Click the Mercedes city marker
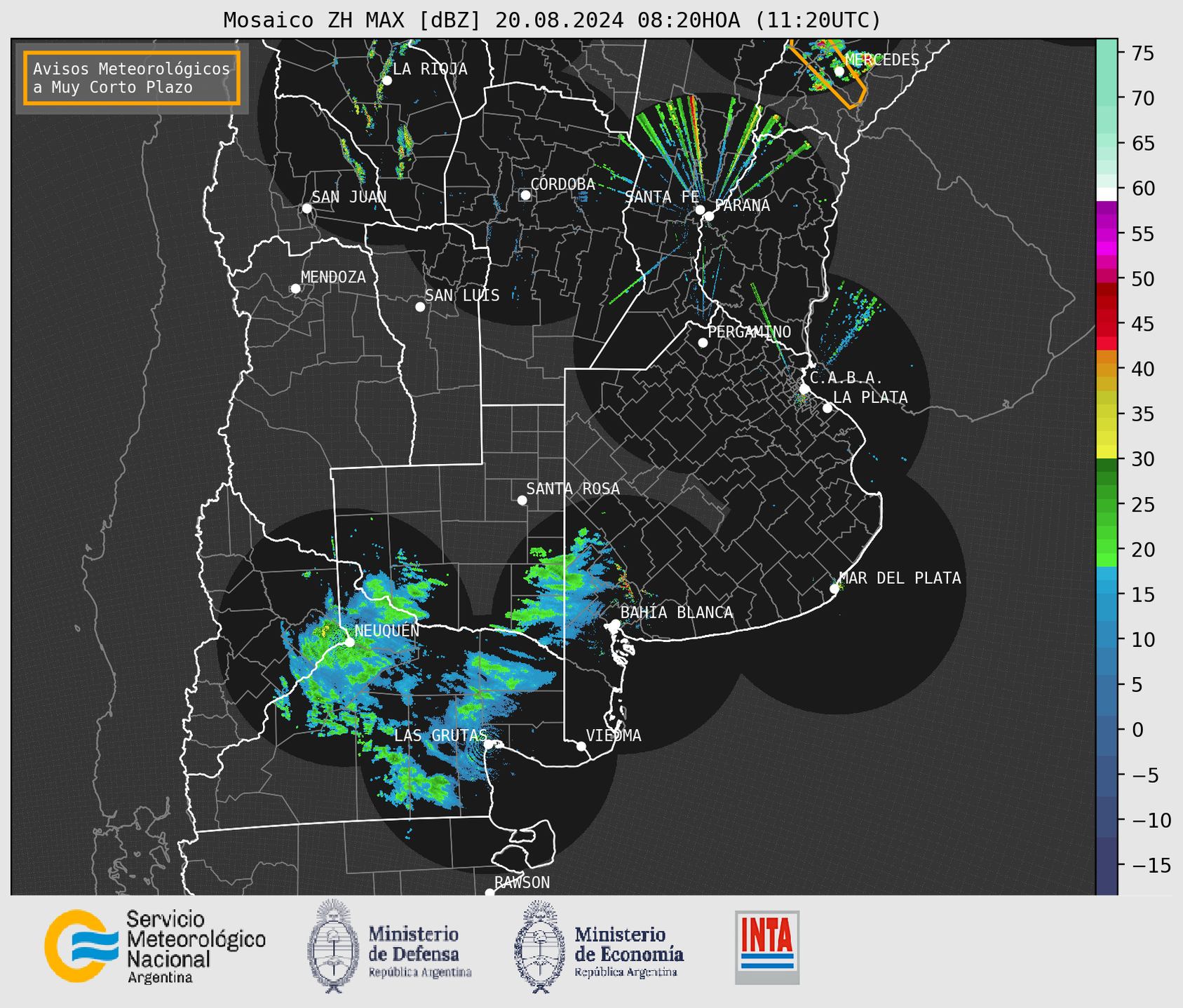The height and width of the screenshot is (1008, 1183). tap(839, 71)
